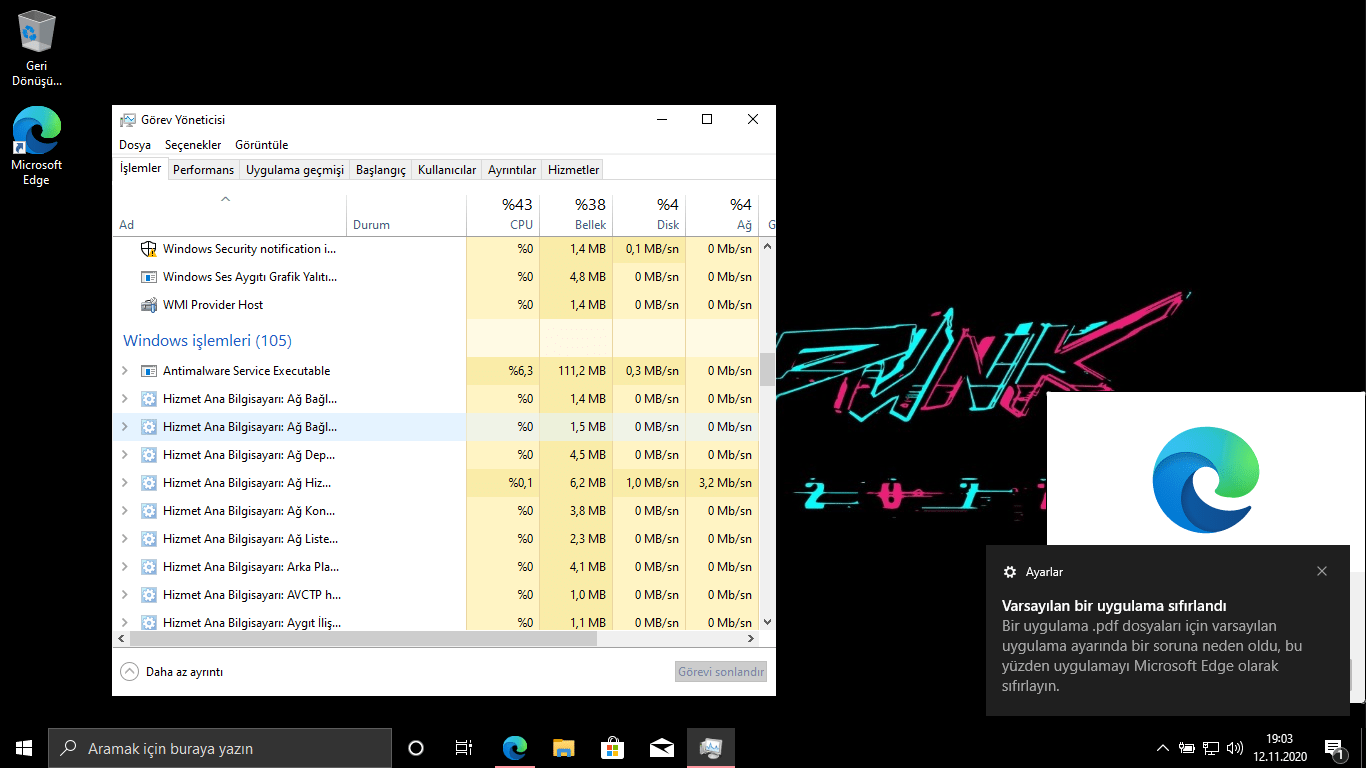Viewport: 1366px width, 768px height.
Task: Click the gear icon of Hizmet Ana Bilgisayarı: AVCTP h...
Action: click(x=149, y=595)
